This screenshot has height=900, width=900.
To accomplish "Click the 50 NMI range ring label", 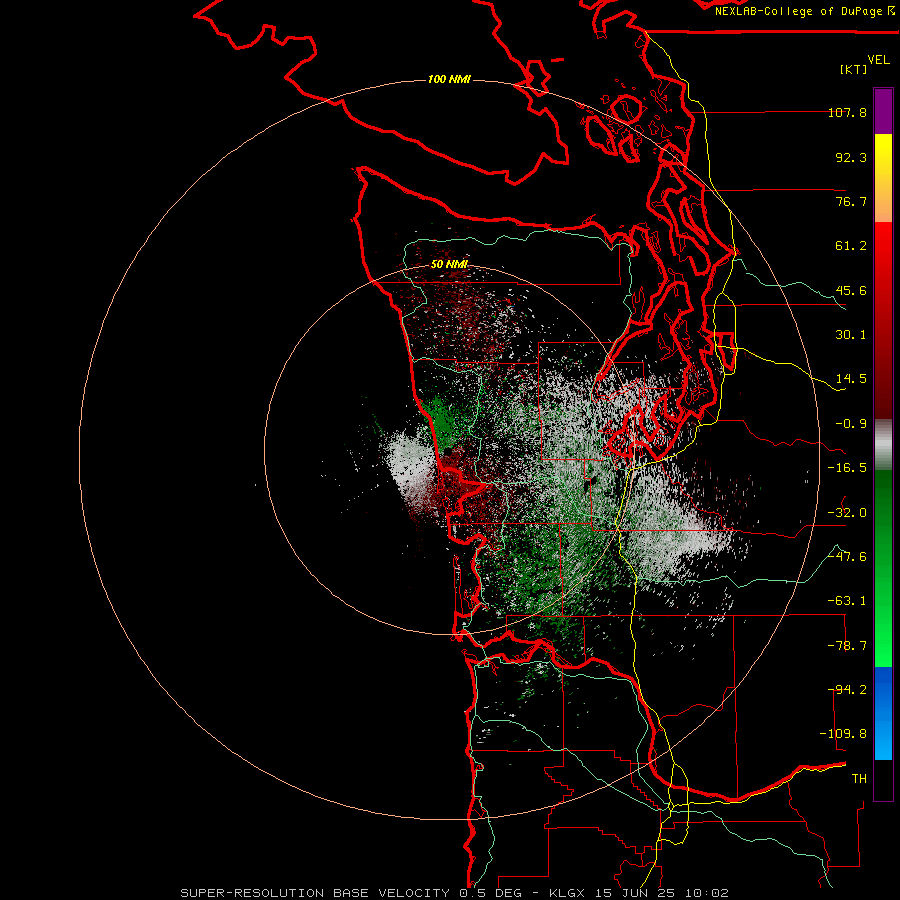I will (x=449, y=264).
